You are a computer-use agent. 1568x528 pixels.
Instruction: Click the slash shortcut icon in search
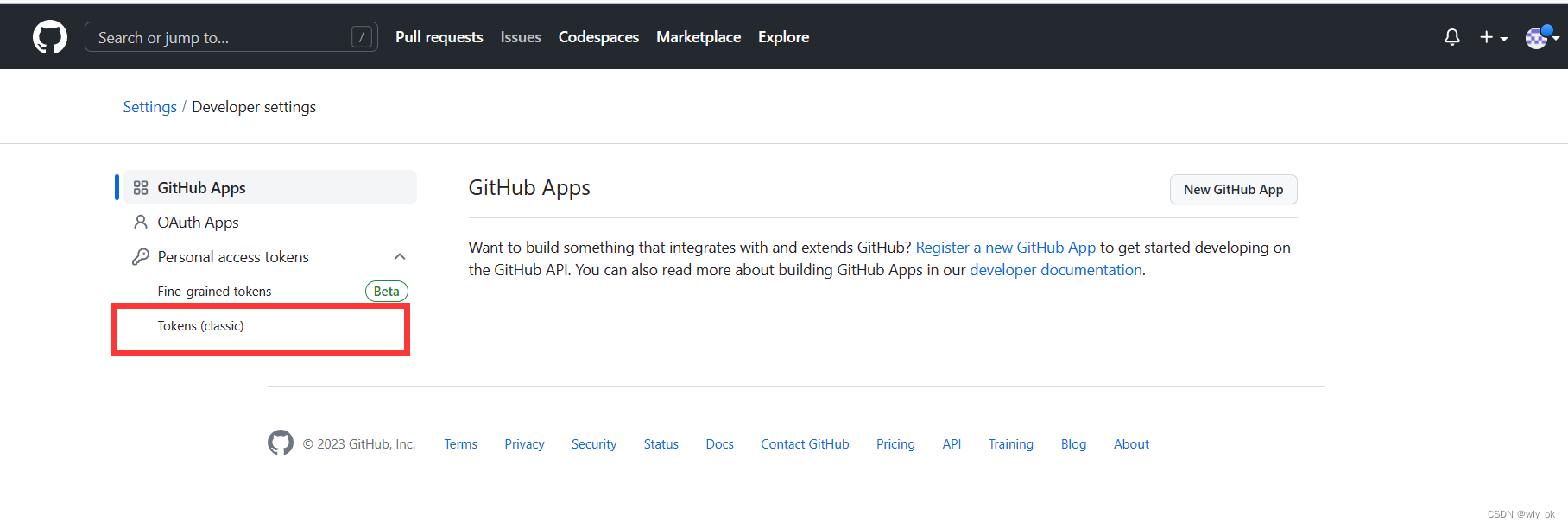(362, 37)
